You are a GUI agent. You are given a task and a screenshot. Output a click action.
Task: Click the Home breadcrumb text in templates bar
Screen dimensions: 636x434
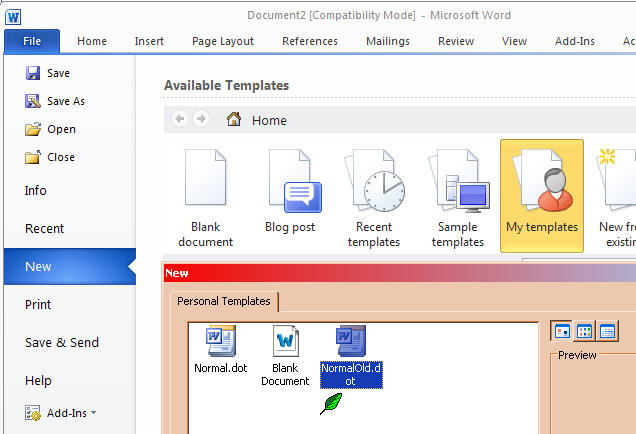(x=269, y=120)
